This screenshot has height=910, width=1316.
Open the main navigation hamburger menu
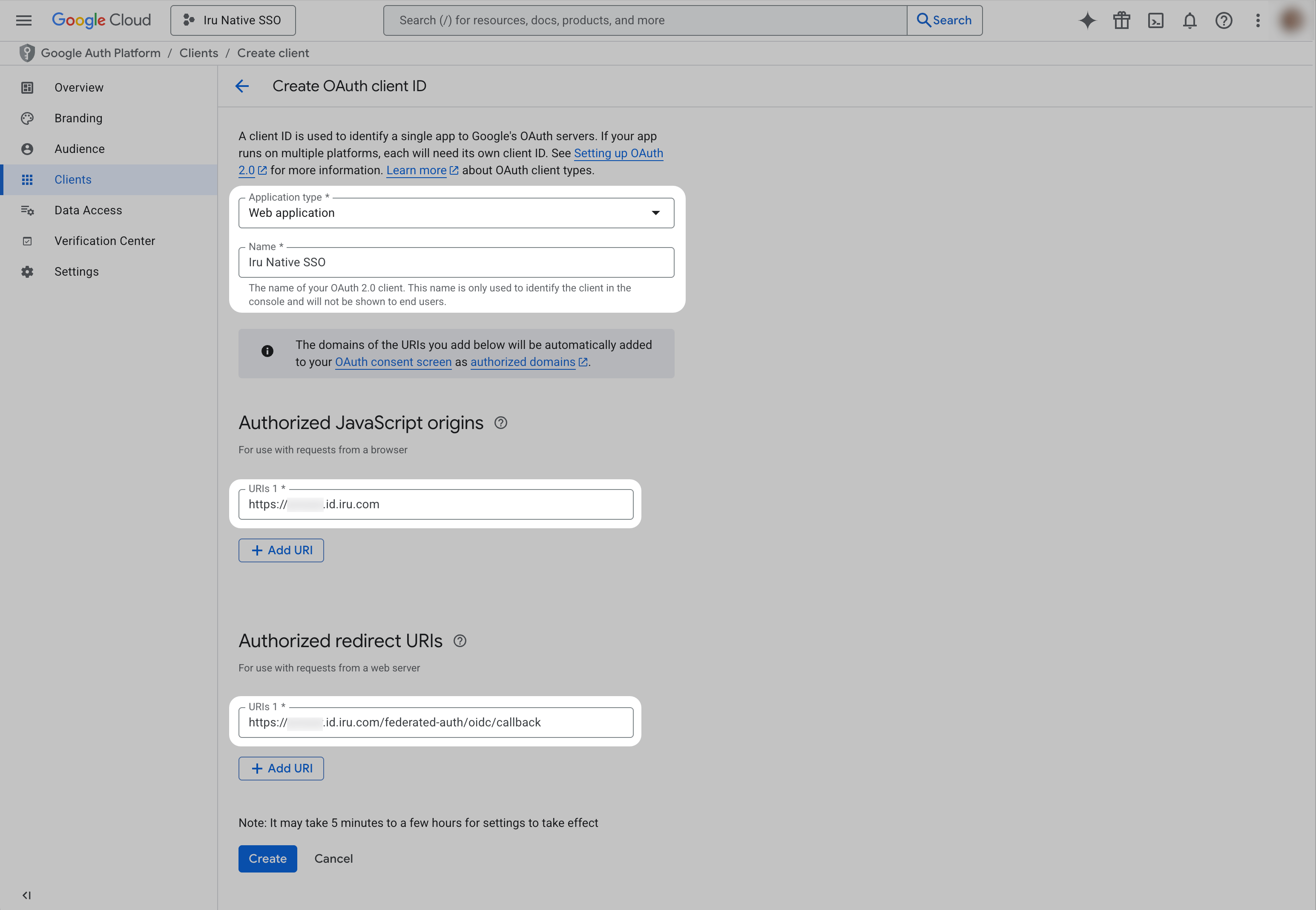pos(24,20)
